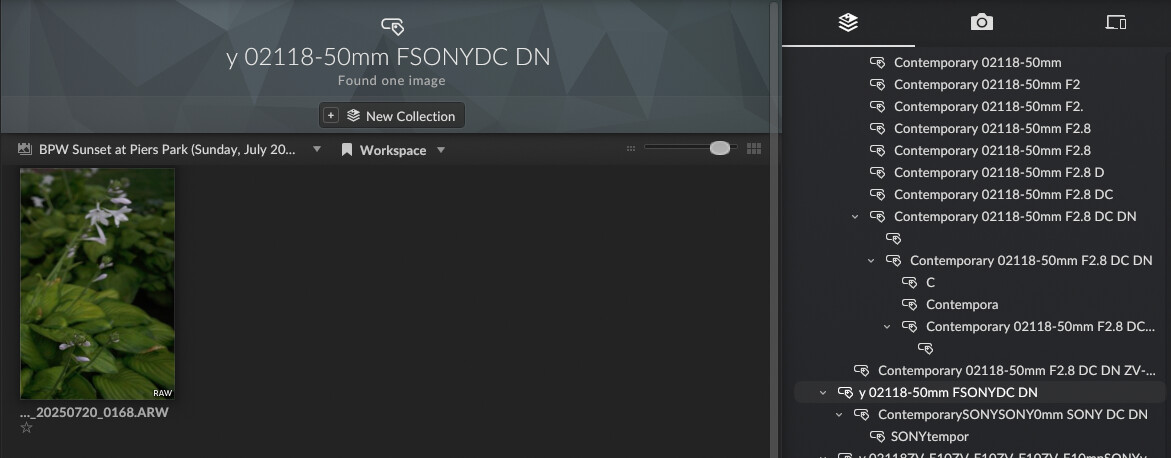The width and height of the screenshot is (1171, 458).
Task: Click the small grid icon left of slider
Action: coord(631,149)
